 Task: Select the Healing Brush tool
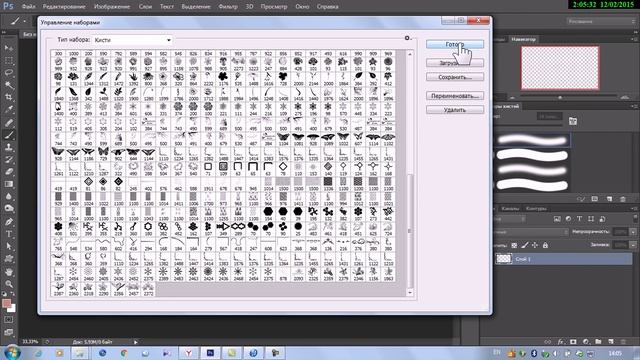(x=9, y=122)
